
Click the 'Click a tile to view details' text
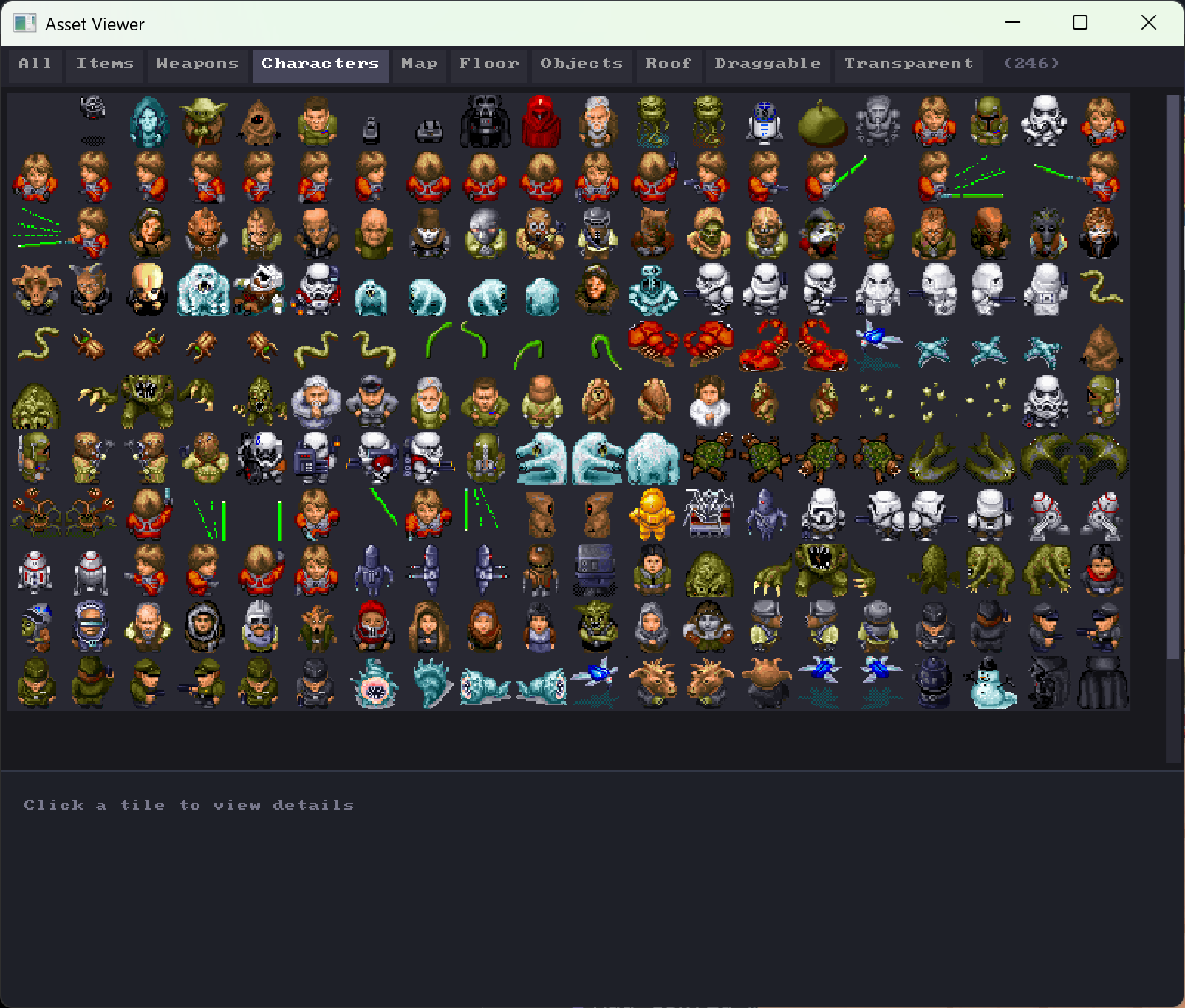click(x=188, y=805)
